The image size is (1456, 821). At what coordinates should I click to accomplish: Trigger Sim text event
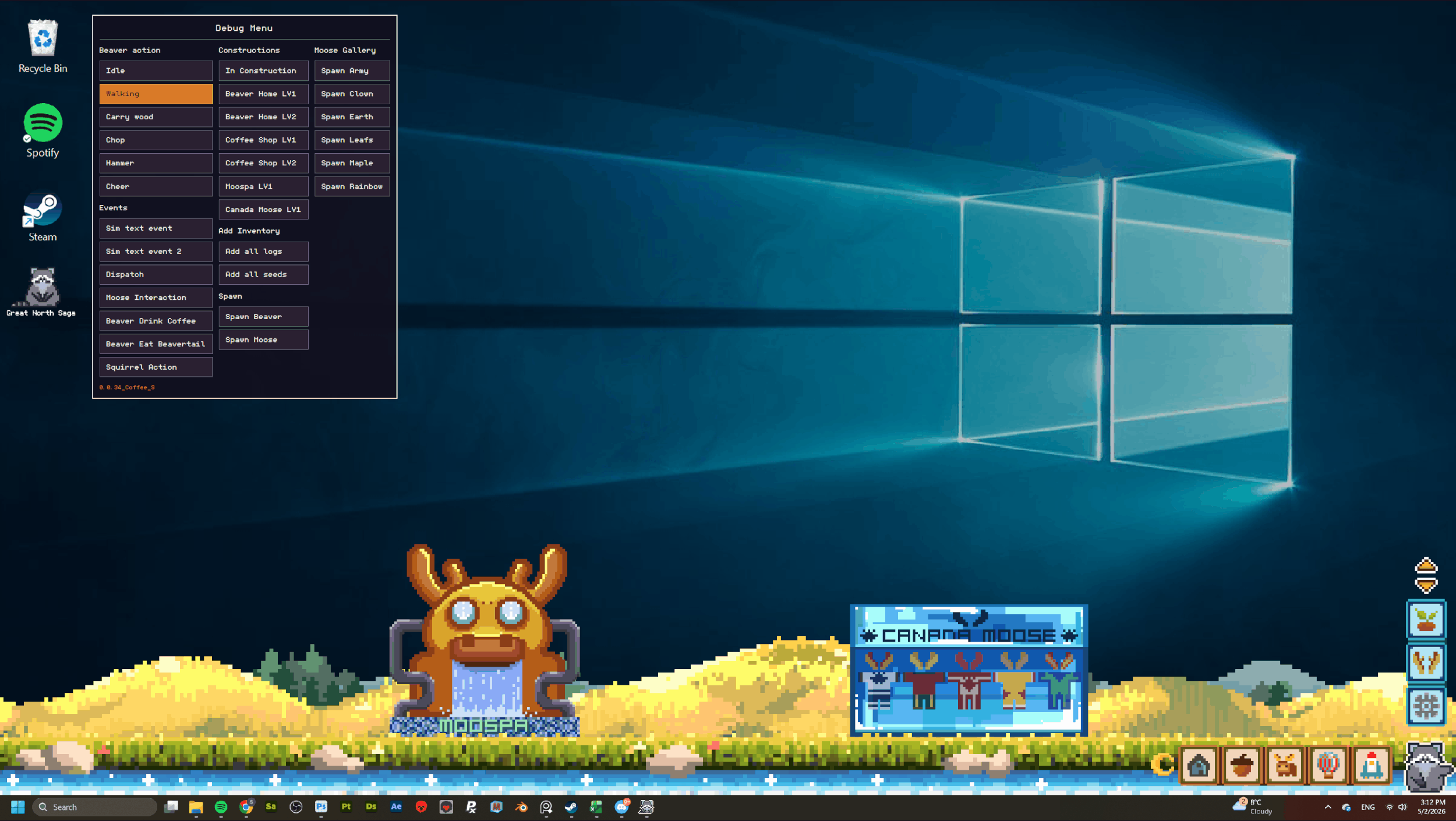pyautogui.click(x=156, y=228)
